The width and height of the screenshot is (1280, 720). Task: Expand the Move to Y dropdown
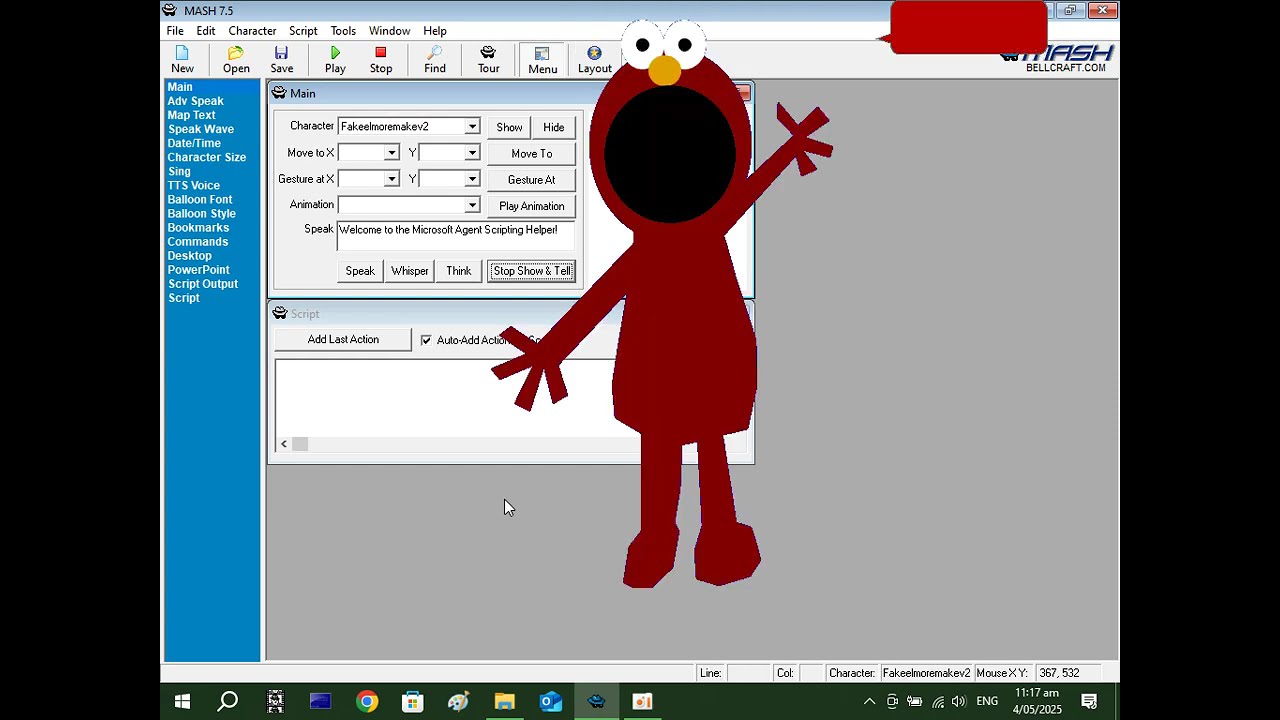[472, 153]
